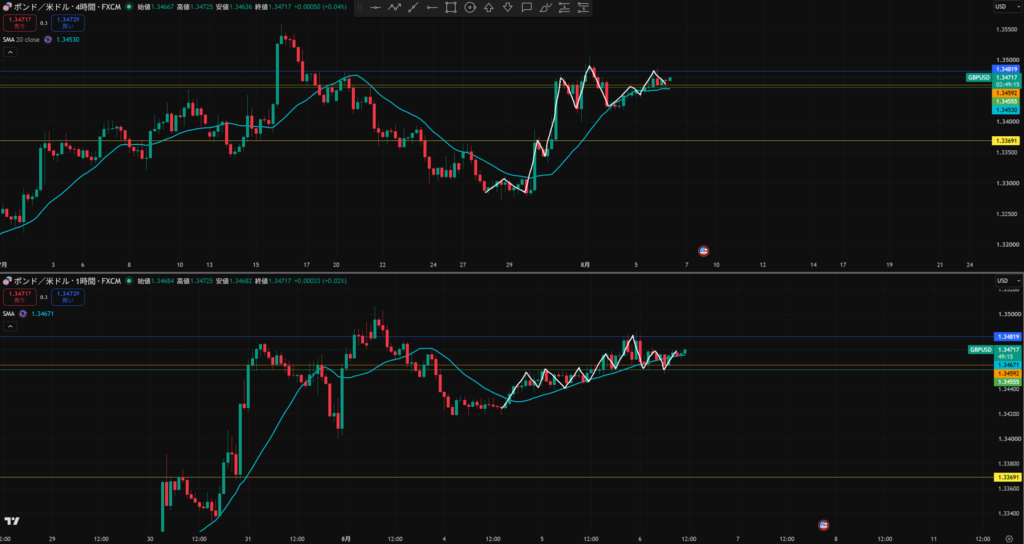The image size is (1024, 544).
Task: Select the bottom chart SMA indicator legend
Action: point(8,313)
